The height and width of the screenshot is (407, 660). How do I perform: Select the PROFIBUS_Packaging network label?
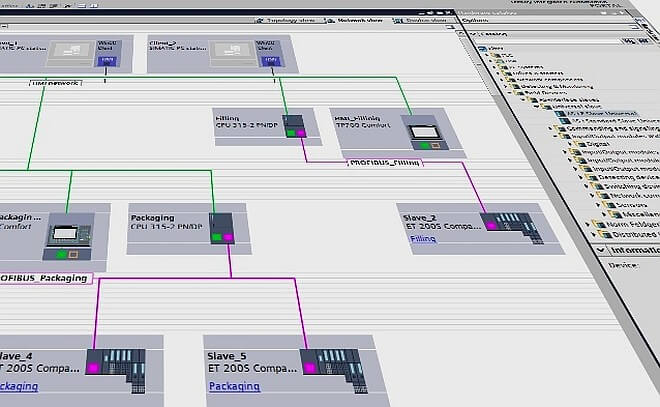44,278
